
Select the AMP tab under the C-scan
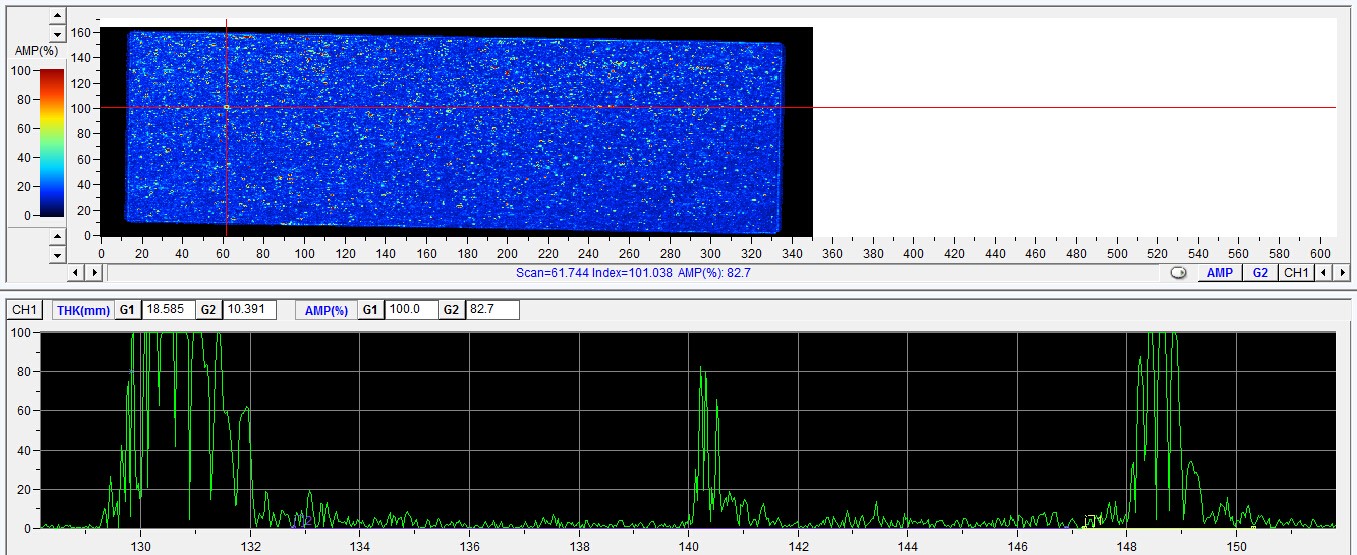pos(1219,272)
